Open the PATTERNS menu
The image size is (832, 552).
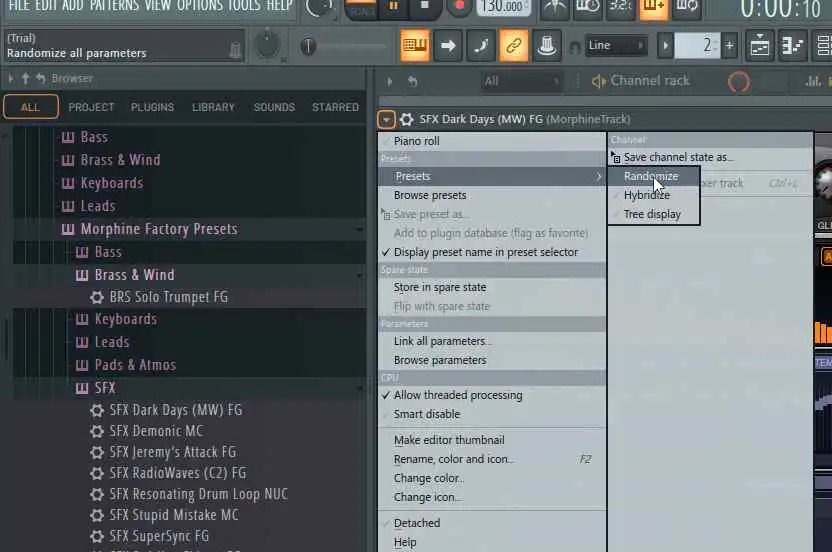(x=114, y=6)
